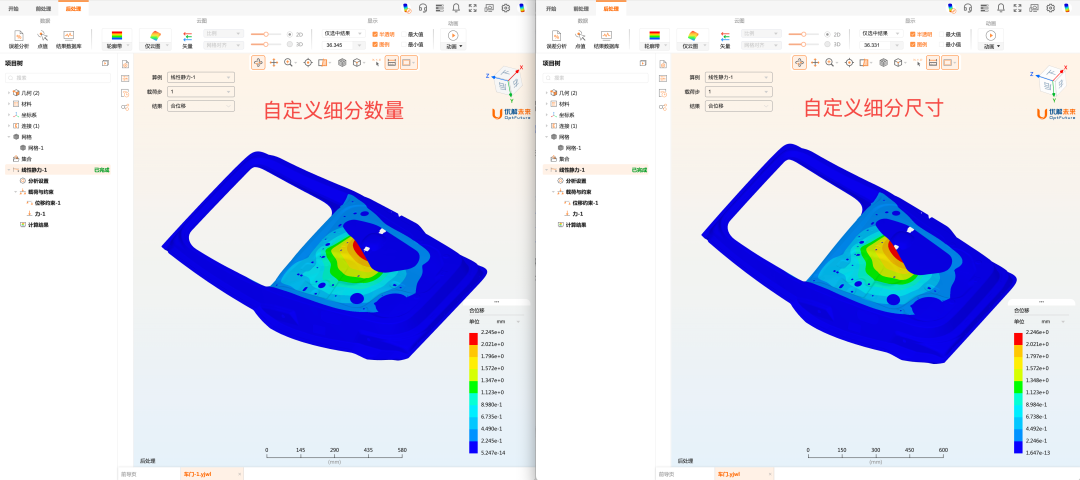Viewport: 1080px width, 480px height.
Task: Switch to 开始 tab in the right window
Action: [x=551, y=8]
